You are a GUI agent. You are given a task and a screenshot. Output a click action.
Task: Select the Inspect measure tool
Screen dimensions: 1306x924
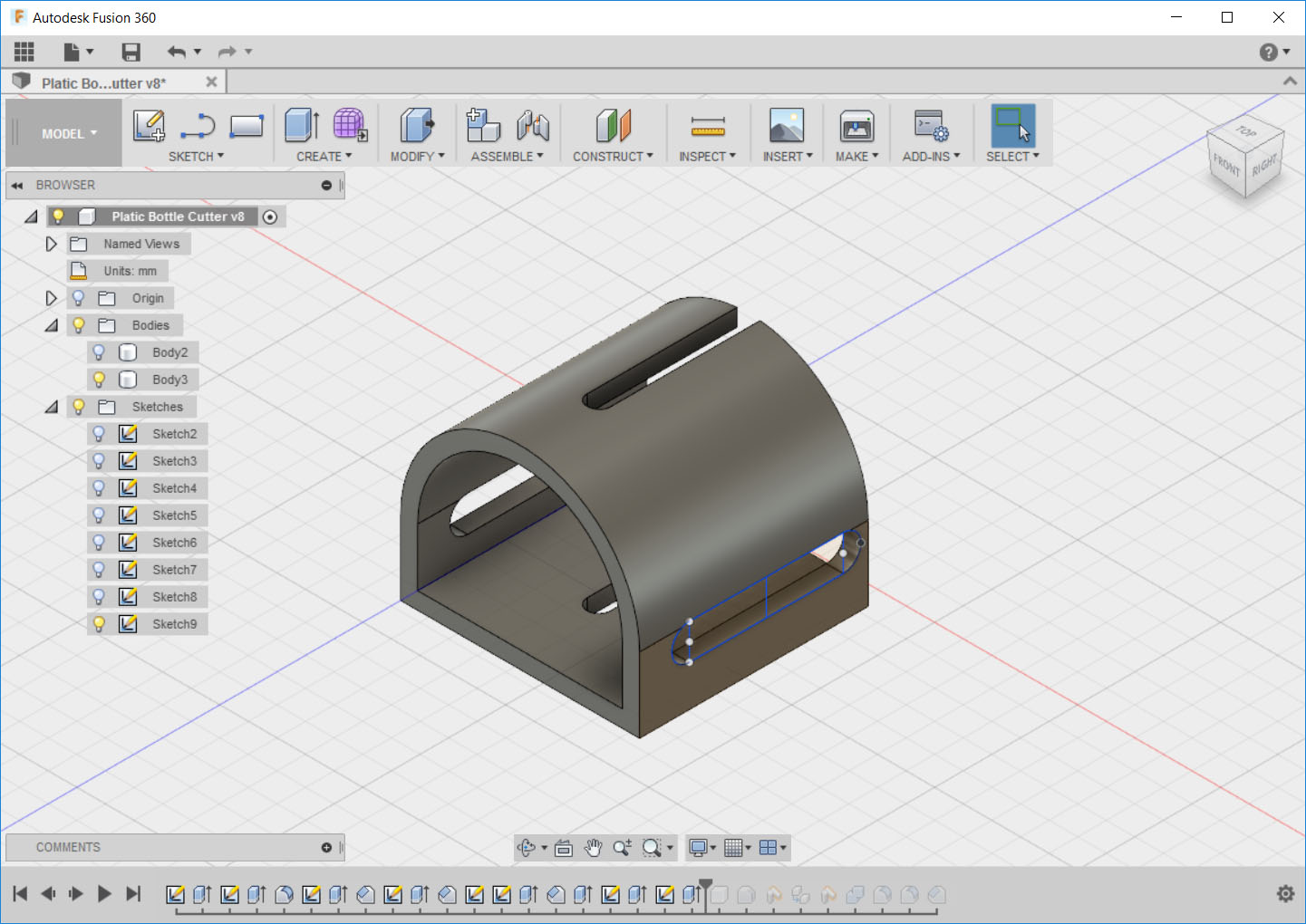[x=708, y=127]
